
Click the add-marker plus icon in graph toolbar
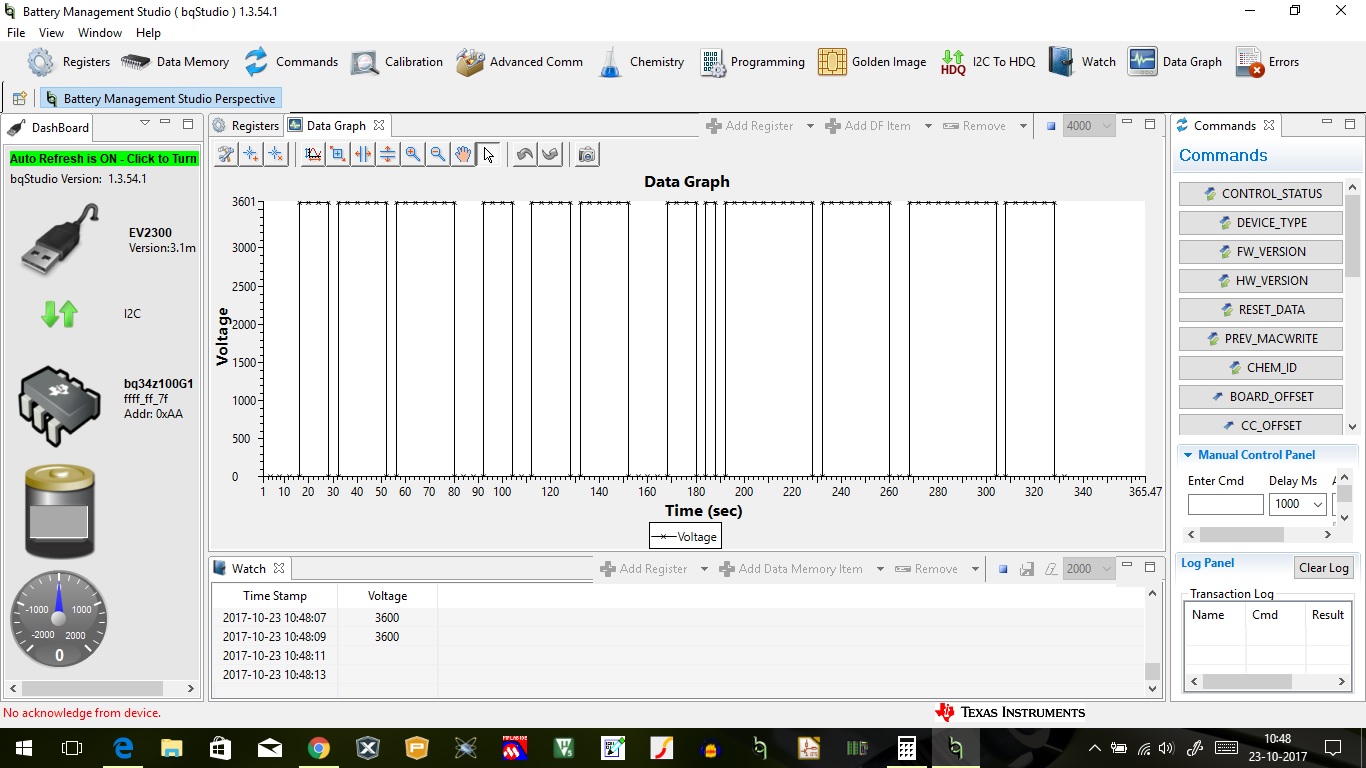pos(251,154)
